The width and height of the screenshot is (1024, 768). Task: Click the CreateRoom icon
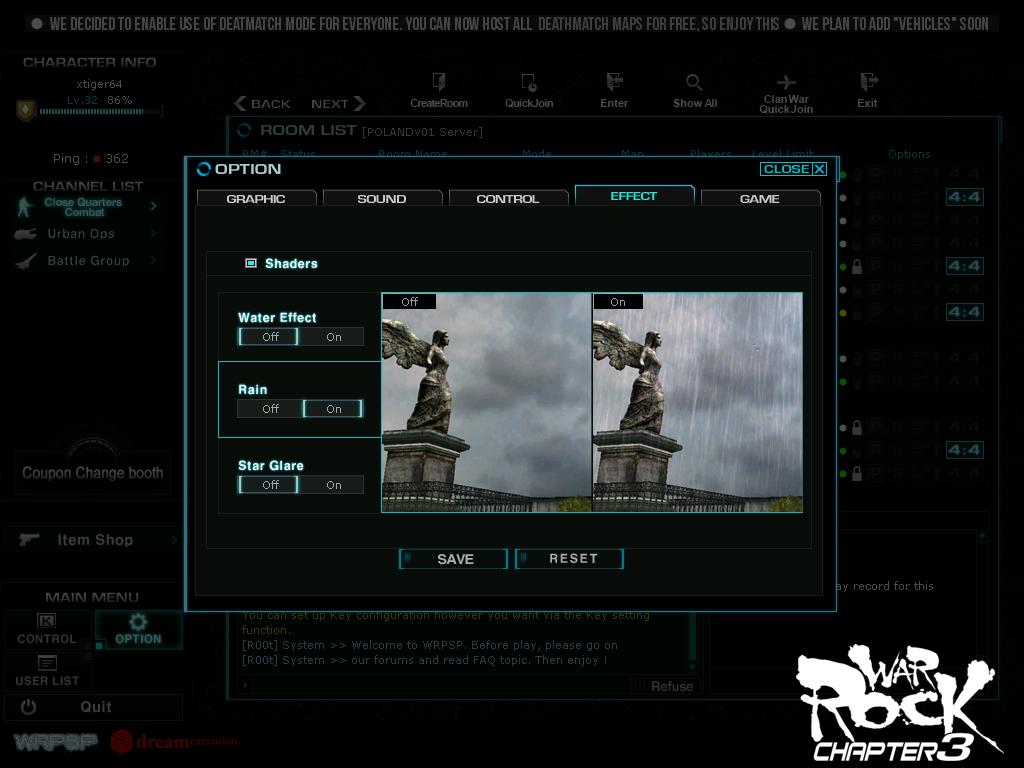click(x=439, y=82)
